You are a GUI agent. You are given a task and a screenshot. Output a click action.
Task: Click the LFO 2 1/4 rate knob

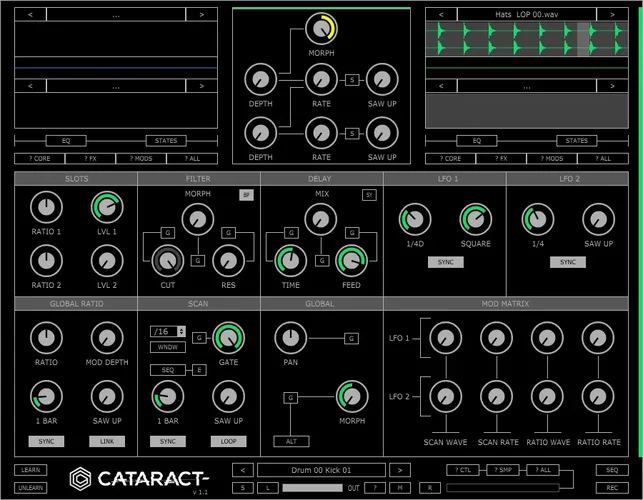pos(538,219)
